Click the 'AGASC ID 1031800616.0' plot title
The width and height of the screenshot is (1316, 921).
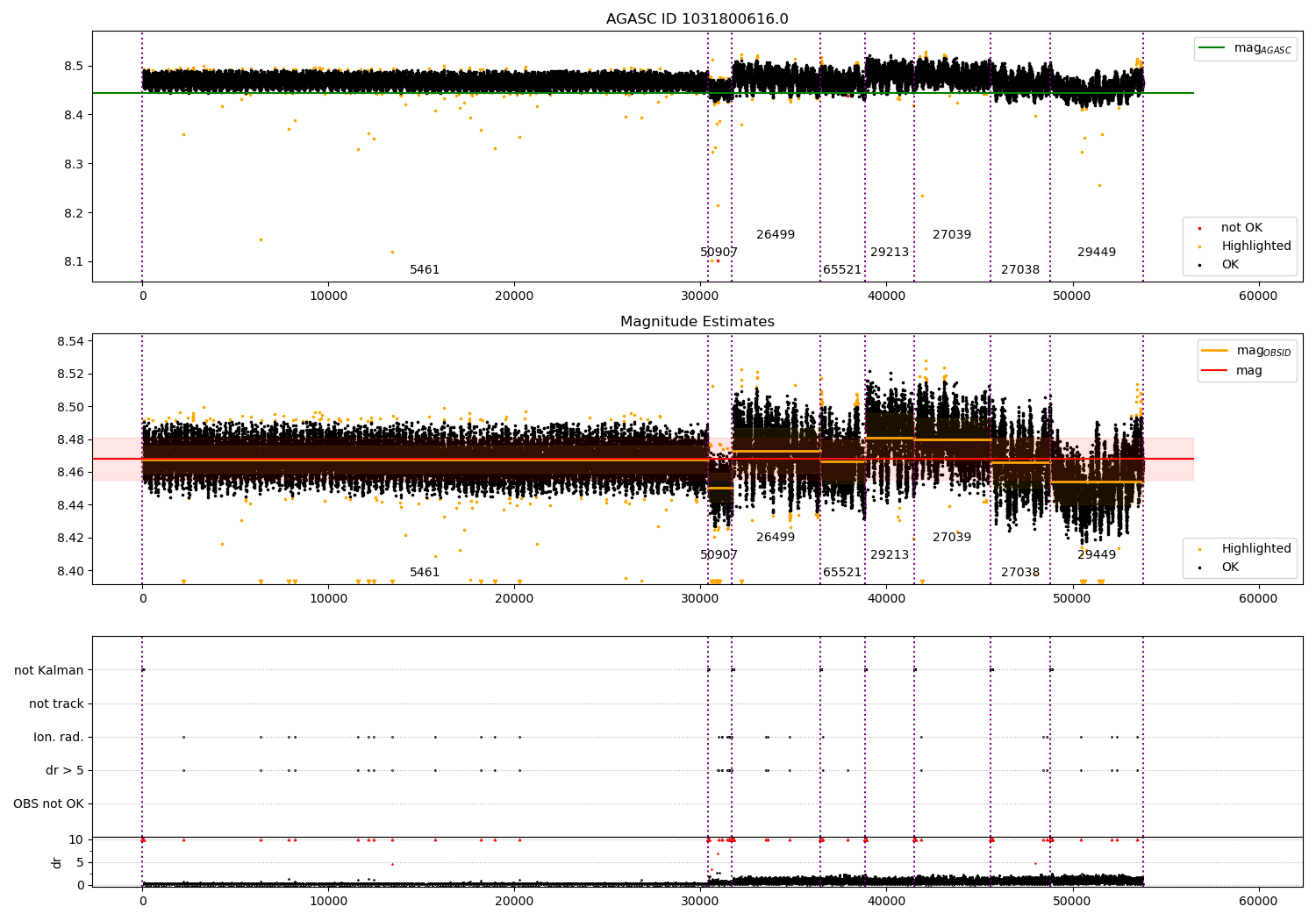pos(697,19)
